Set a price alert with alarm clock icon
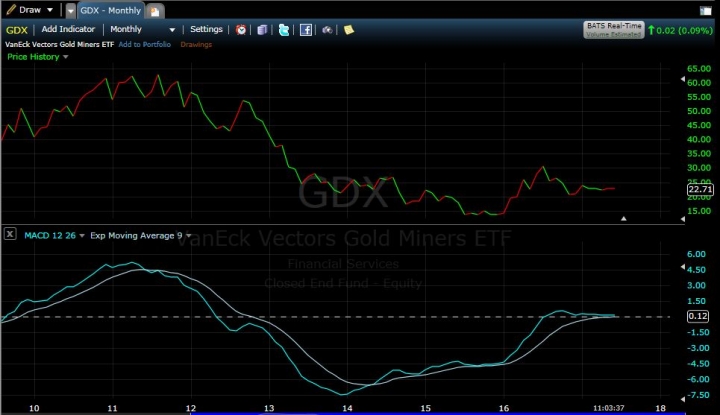This screenshot has width=720, height=415. [x=241, y=30]
